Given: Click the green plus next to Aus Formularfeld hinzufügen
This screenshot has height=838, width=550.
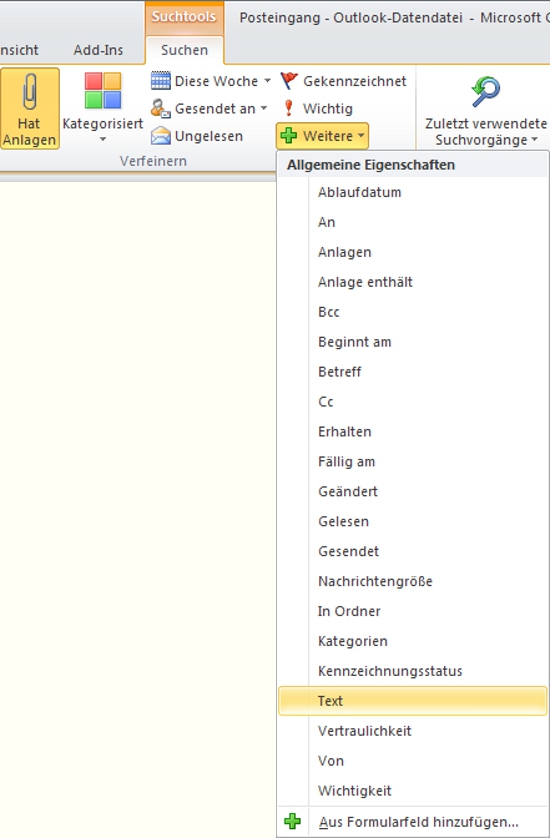Looking at the screenshot, I should pyautogui.click(x=292, y=821).
